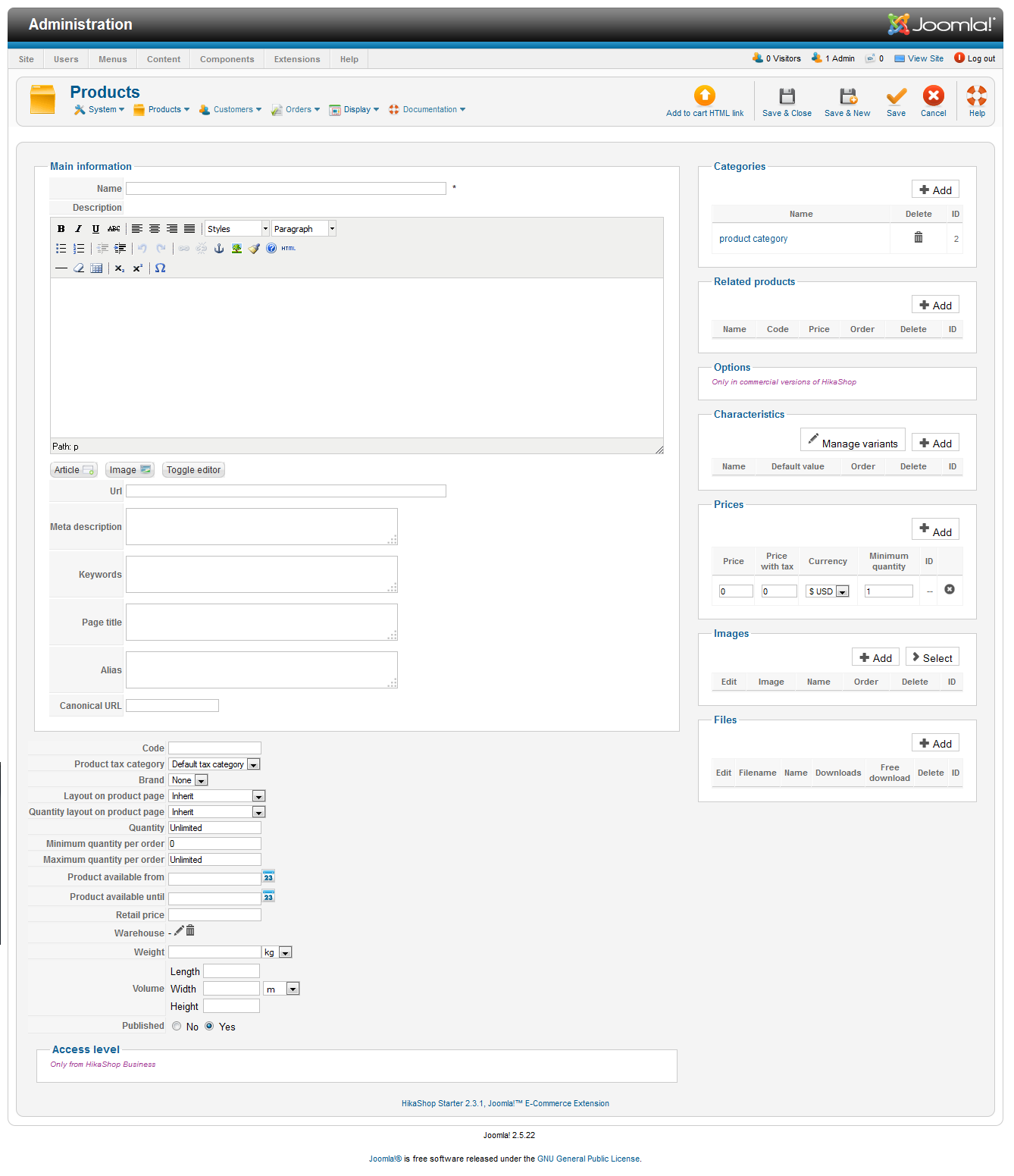Edit the Warehouse with the pencil icon
1014x1176 pixels.
pyautogui.click(x=180, y=930)
